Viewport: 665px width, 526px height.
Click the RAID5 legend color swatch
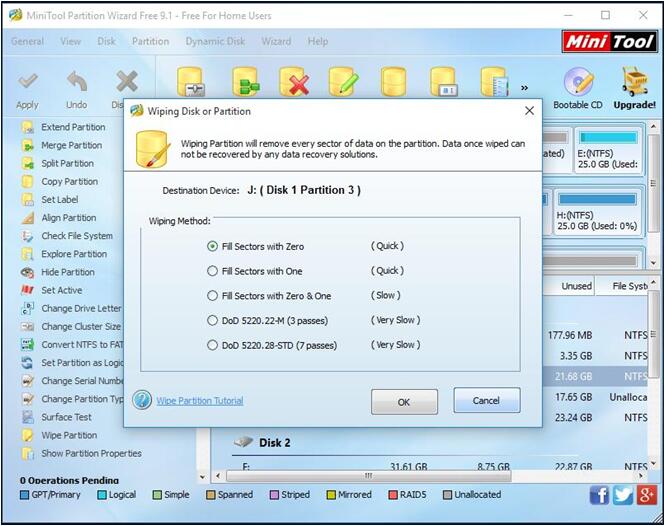point(393,495)
